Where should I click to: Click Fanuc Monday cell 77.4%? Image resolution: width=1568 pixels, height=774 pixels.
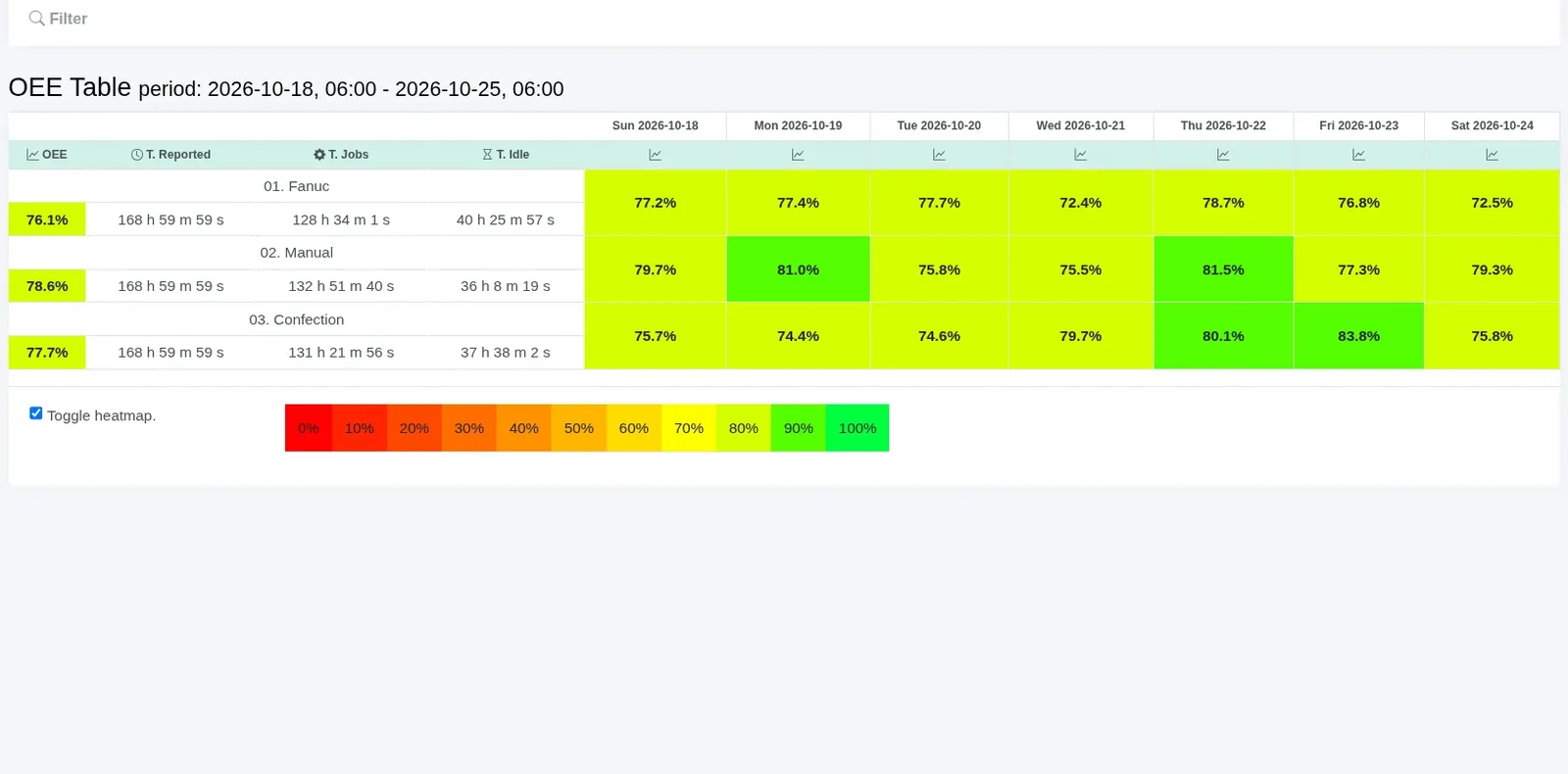tap(798, 203)
